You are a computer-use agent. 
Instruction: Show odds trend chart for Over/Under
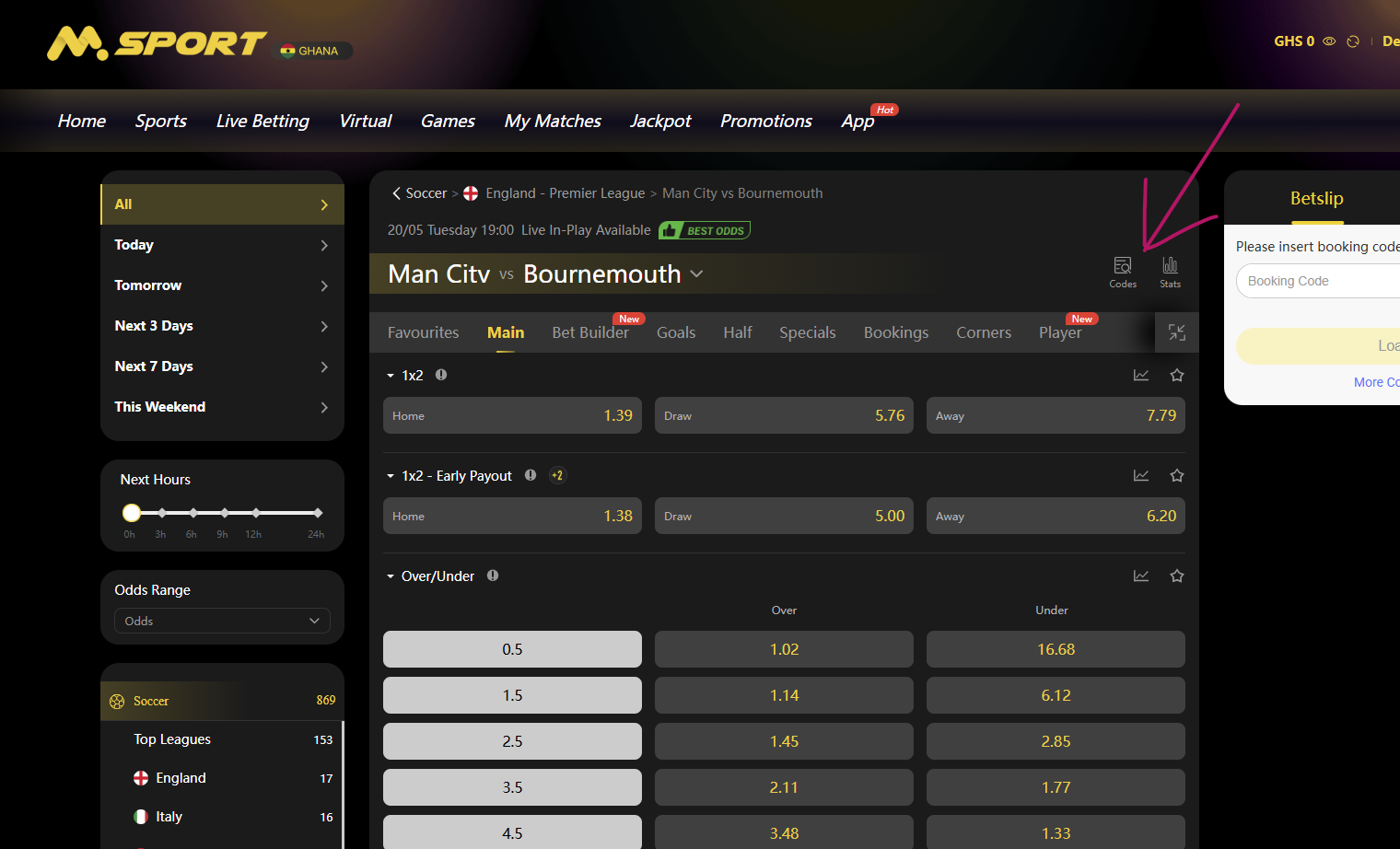coord(1141,576)
